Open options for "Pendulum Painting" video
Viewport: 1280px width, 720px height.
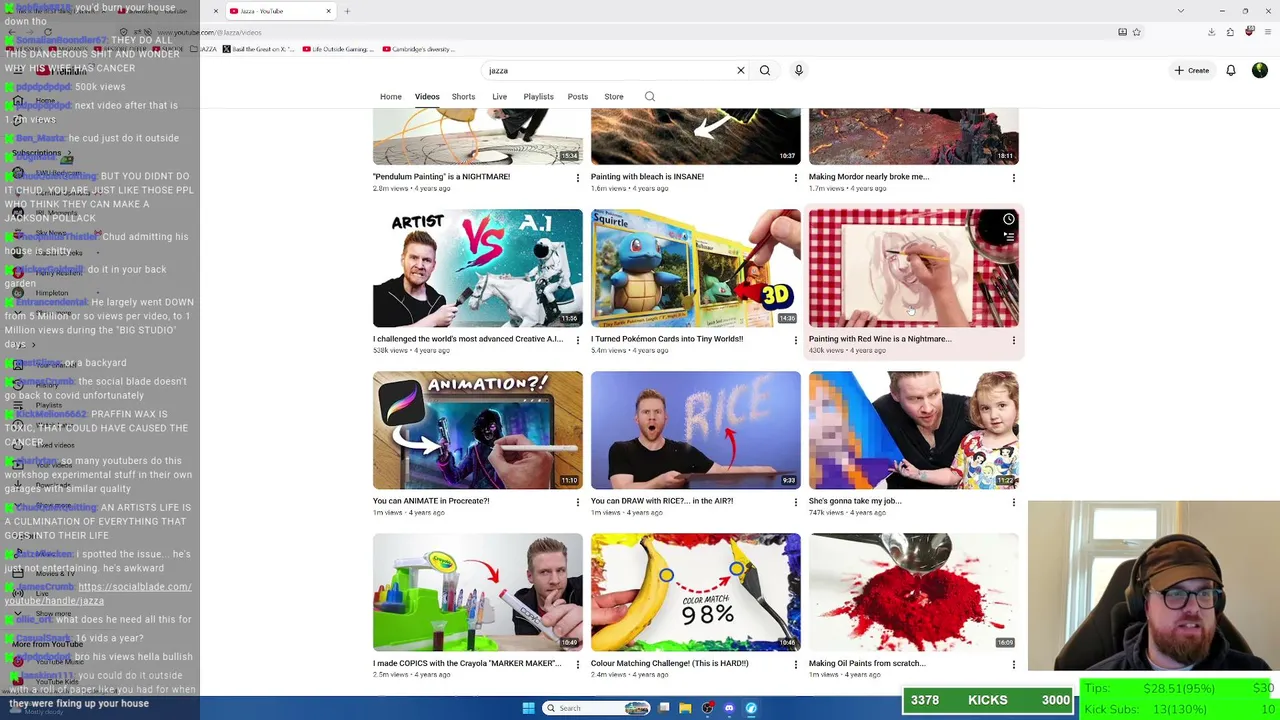point(577,178)
